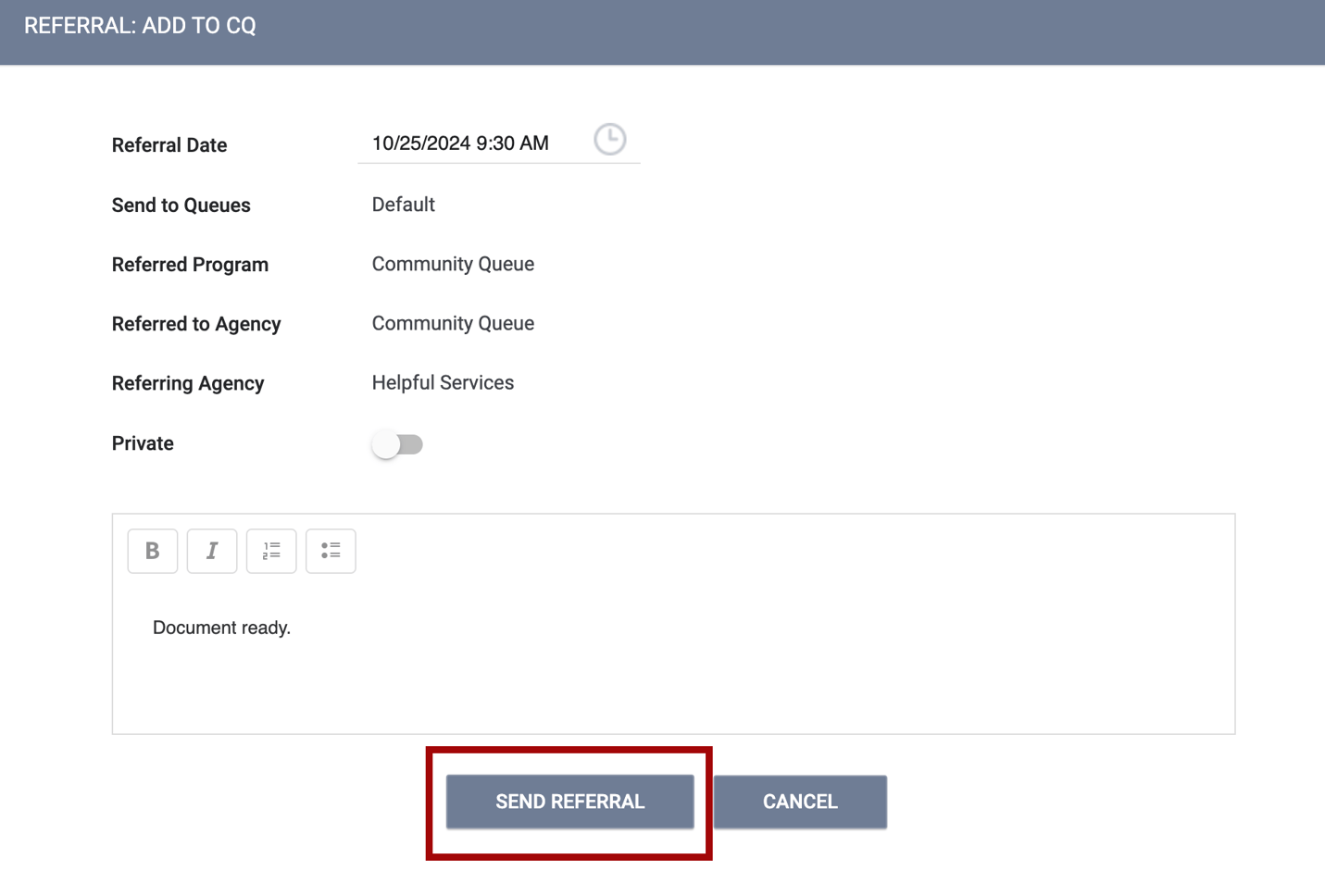
Task: Toggle bold formatting in the note editor
Action: click(x=153, y=551)
